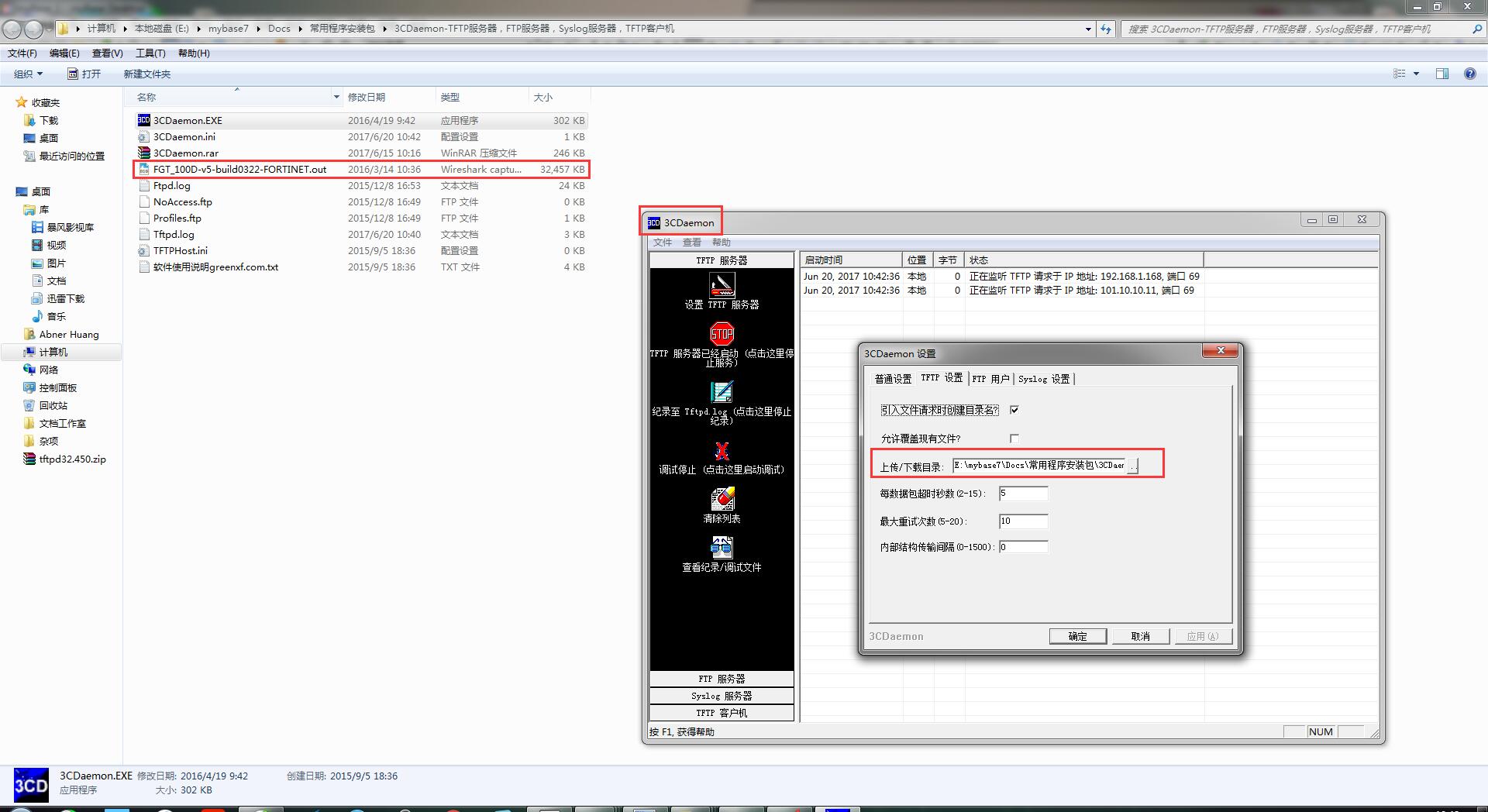Click the 上传/下载目录 path field
This screenshot has width=1488, height=812.
click(x=1038, y=466)
